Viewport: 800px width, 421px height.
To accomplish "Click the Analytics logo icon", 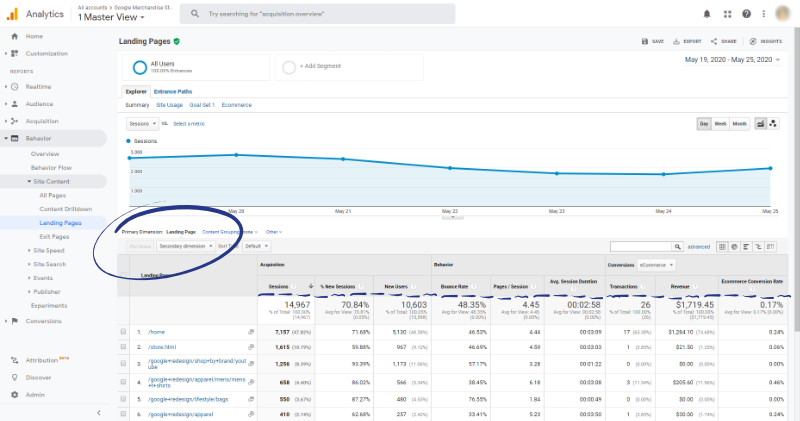I will 12,14.
